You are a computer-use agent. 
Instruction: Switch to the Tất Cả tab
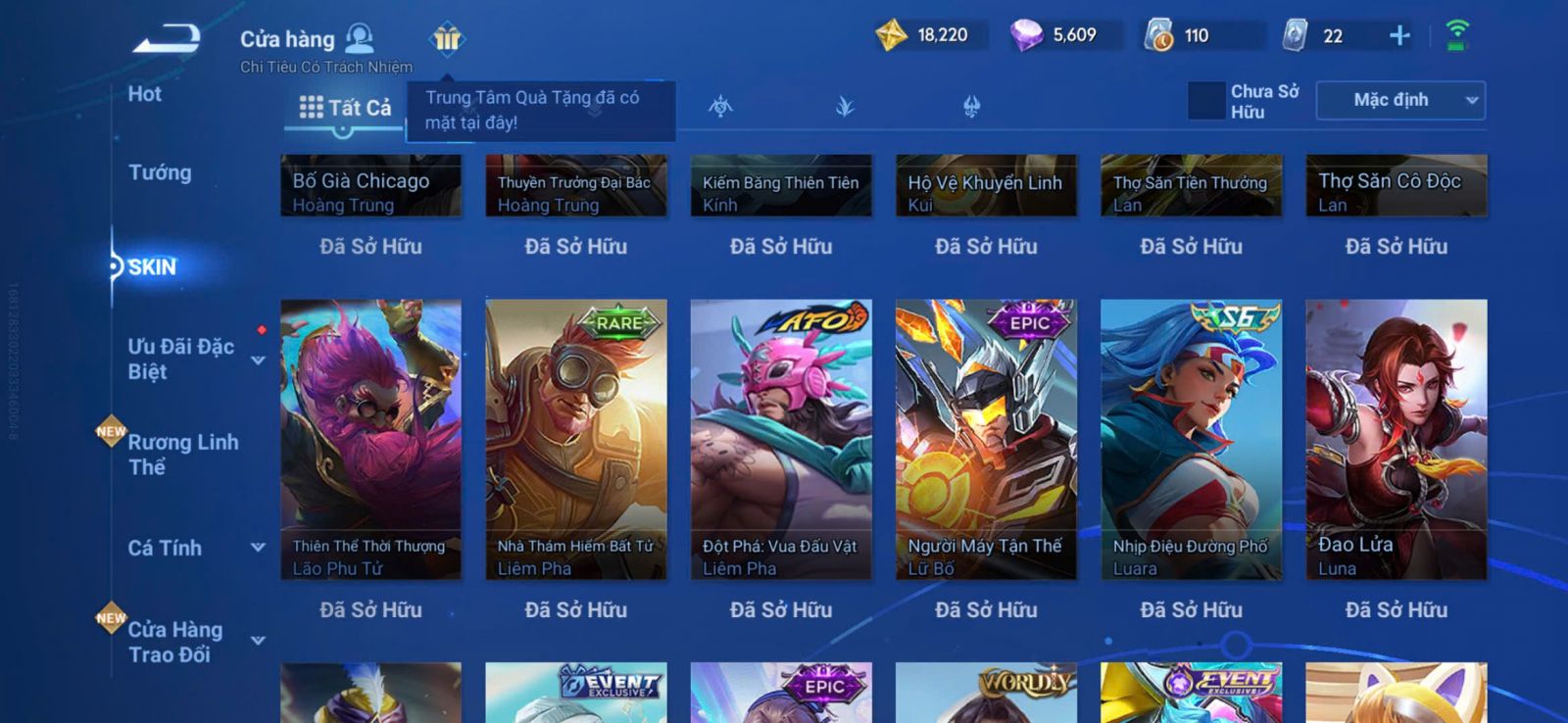(x=345, y=108)
